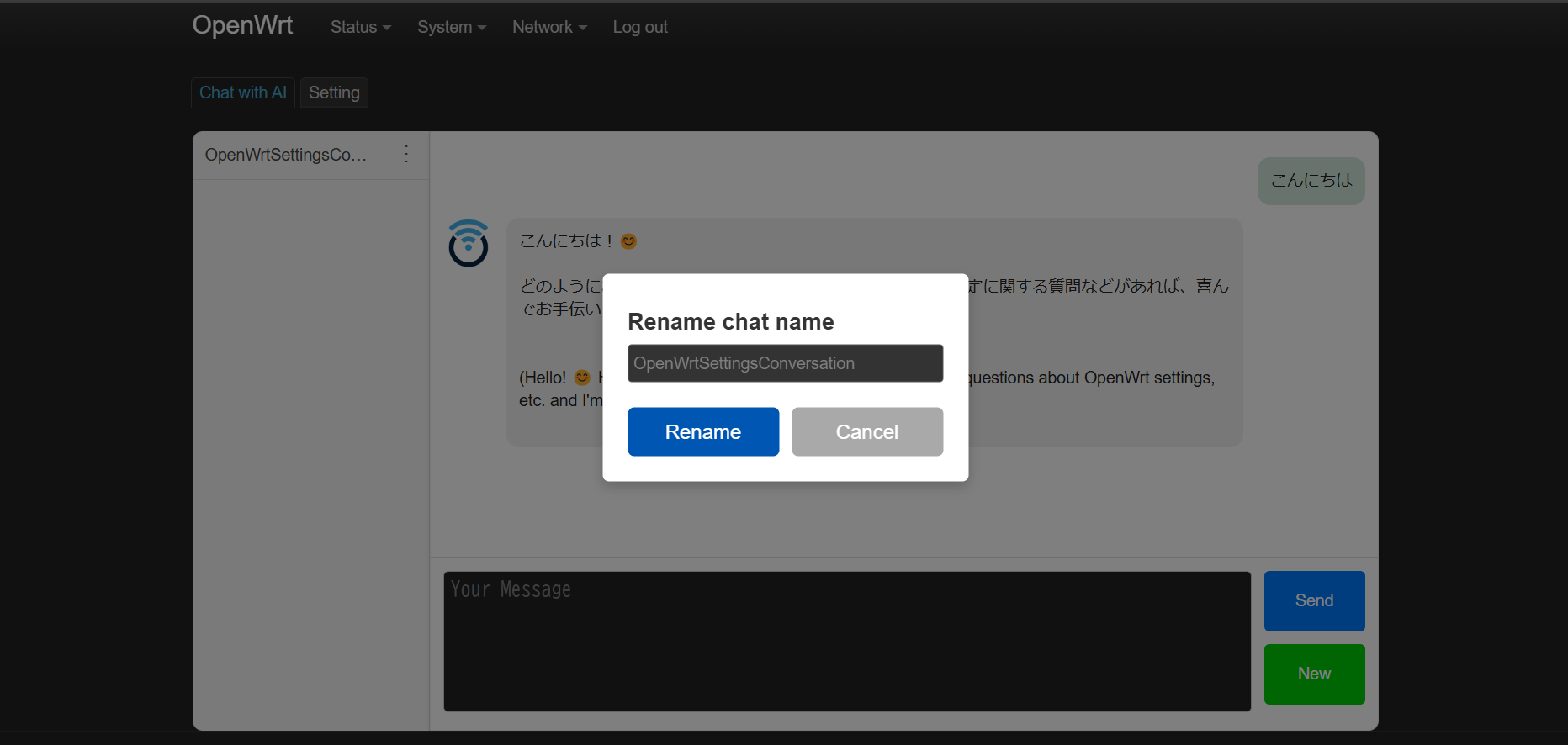Focus the chat name input field

(786, 363)
